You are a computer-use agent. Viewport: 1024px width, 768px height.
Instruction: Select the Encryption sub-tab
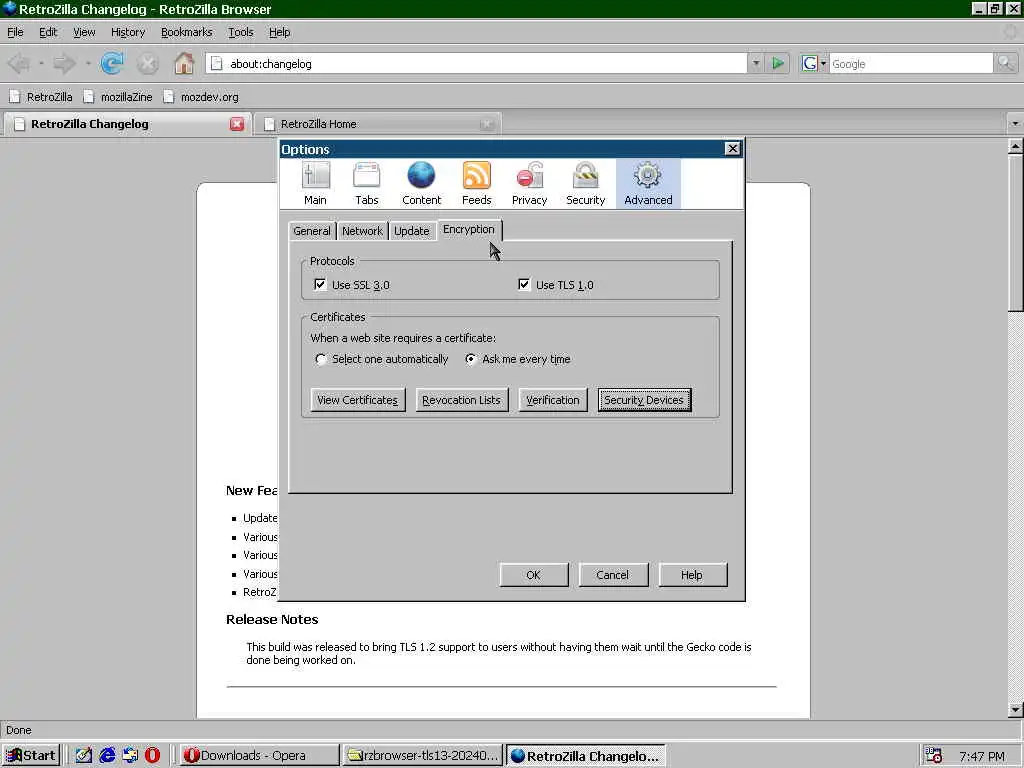click(x=469, y=229)
